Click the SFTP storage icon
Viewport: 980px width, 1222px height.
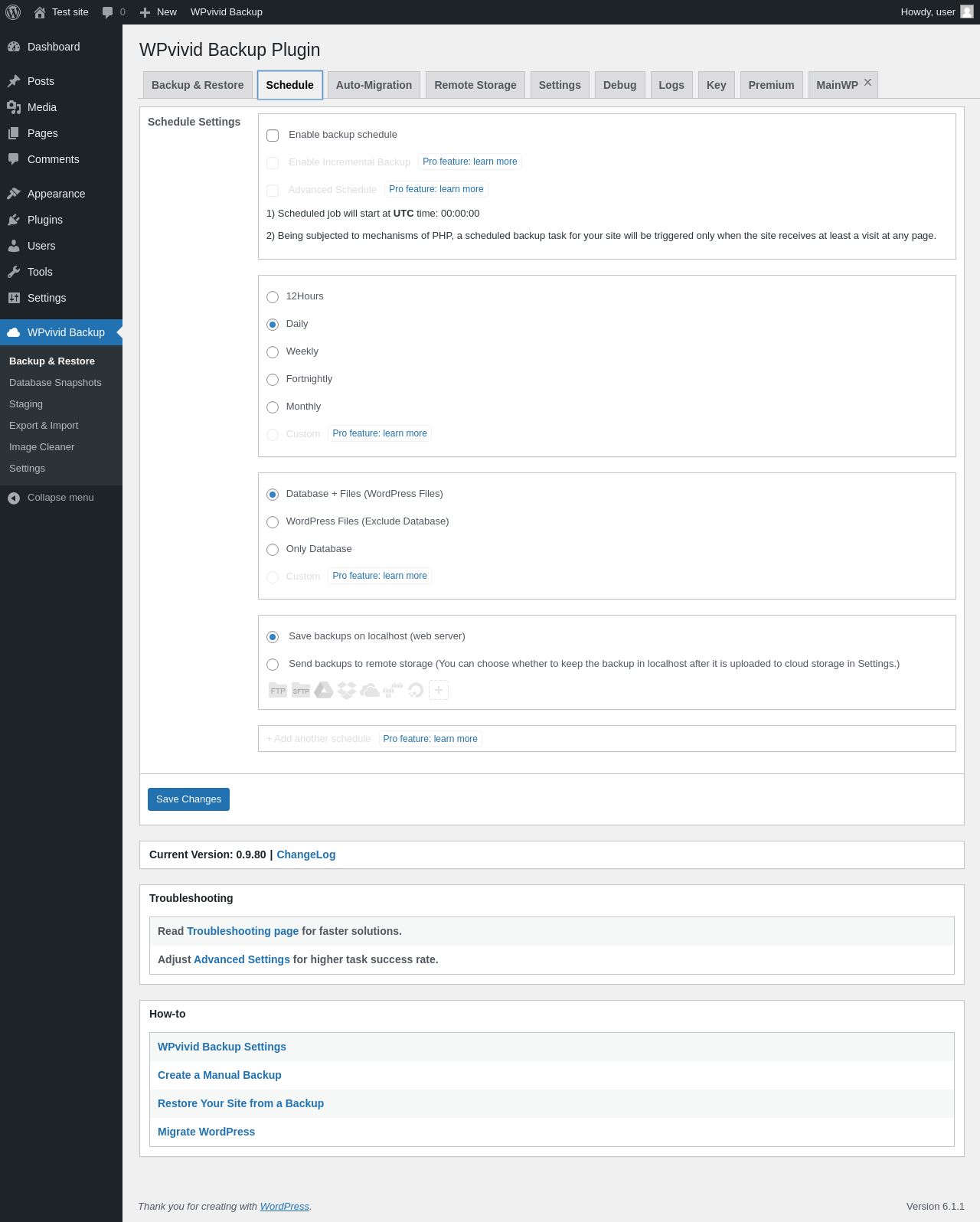(301, 691)
